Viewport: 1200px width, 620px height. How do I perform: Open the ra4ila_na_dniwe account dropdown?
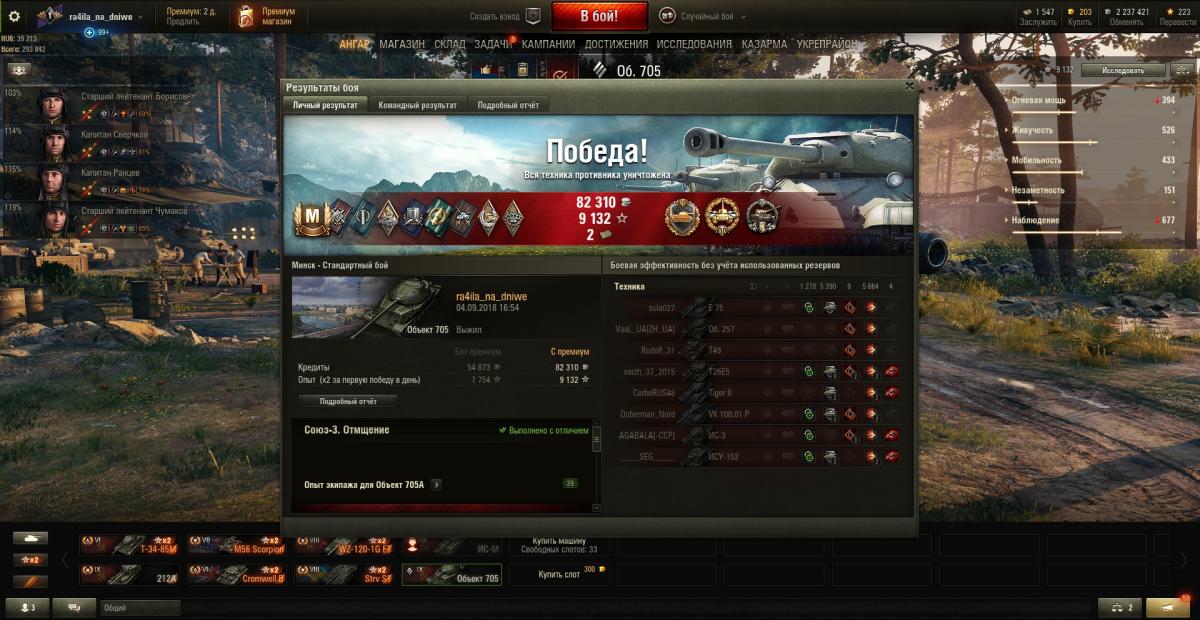point(105,17)
